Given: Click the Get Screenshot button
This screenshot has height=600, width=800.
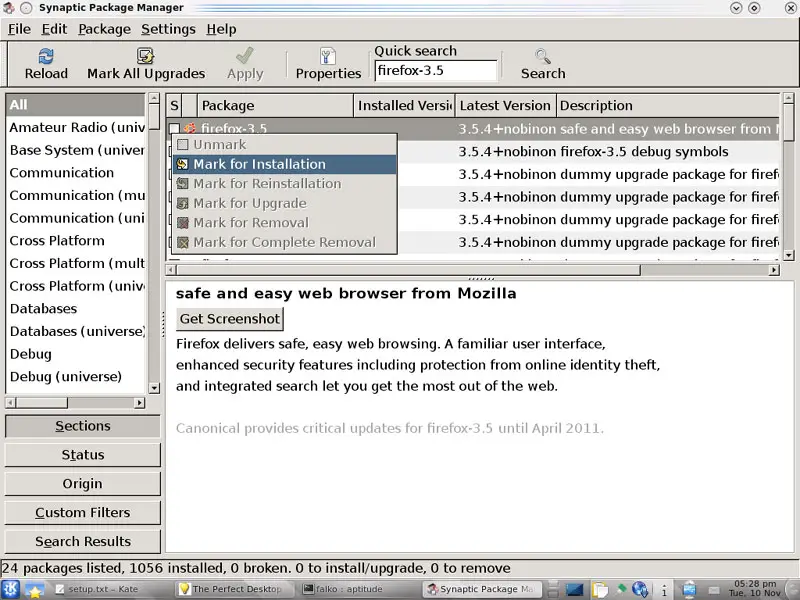Looking at the screenshot, I should pos(230,319).
